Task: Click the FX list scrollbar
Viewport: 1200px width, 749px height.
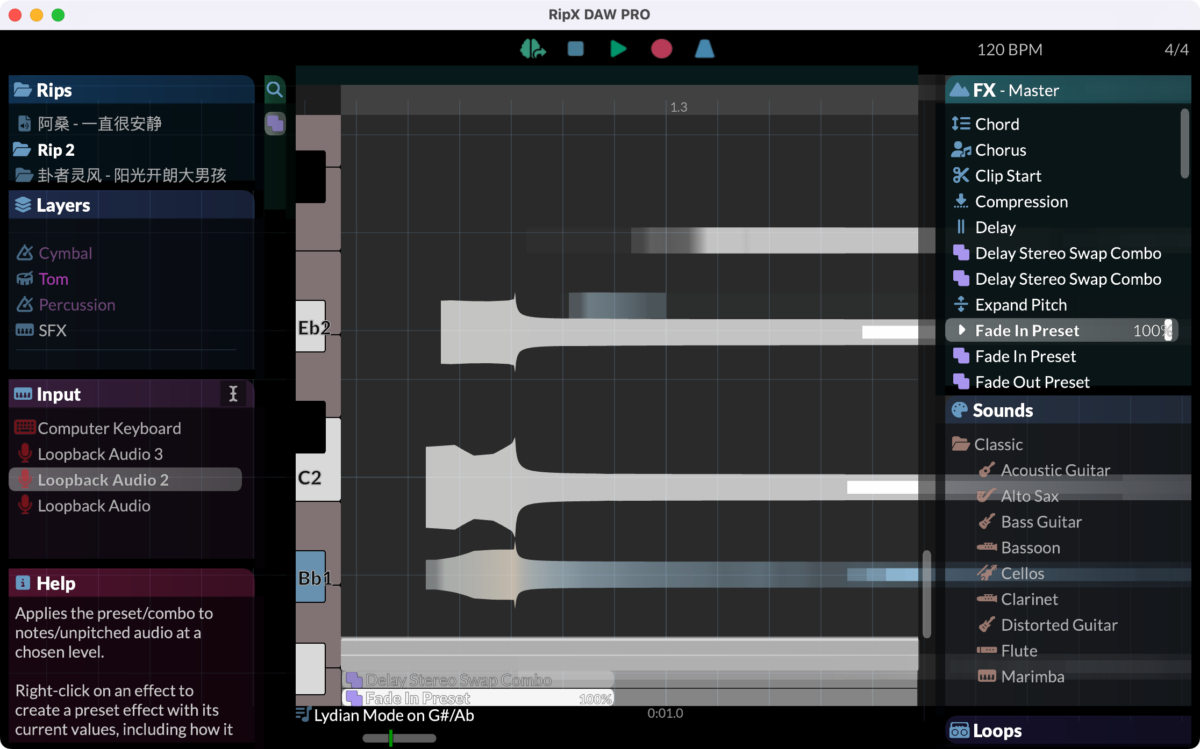Action: (x=1185, y=143)
